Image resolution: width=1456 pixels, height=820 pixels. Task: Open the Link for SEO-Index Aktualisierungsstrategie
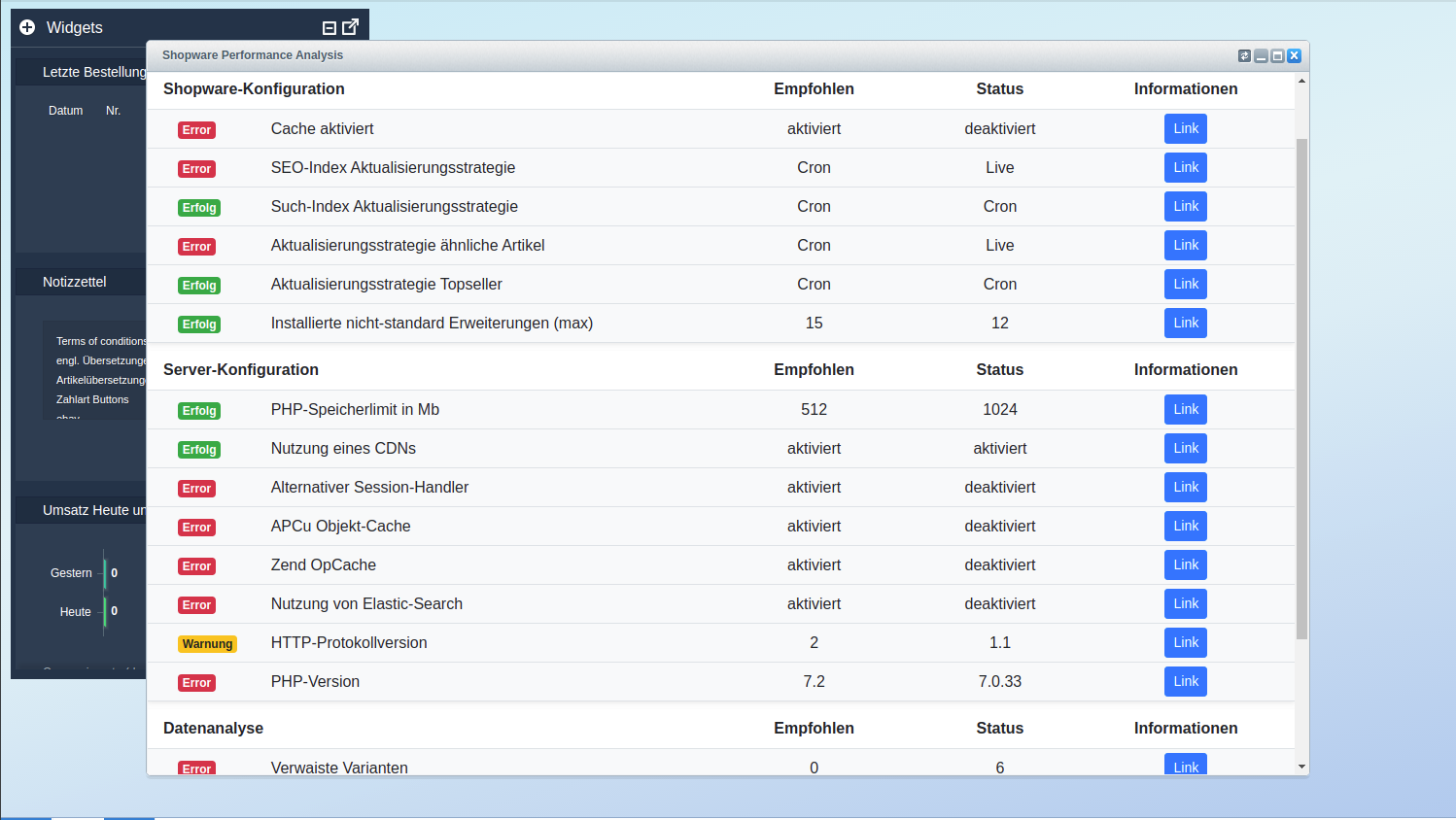click(x=1185, y=168)
